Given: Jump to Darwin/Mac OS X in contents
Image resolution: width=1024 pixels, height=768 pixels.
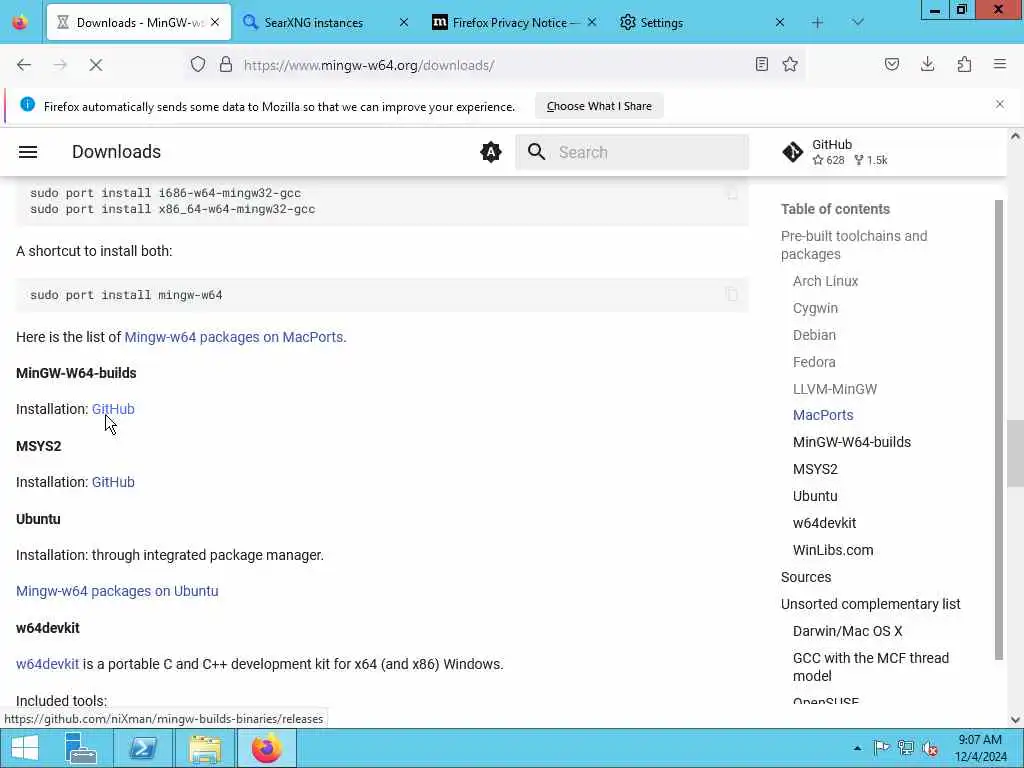Looking at the screenshot, I should (x=848, y=631).
